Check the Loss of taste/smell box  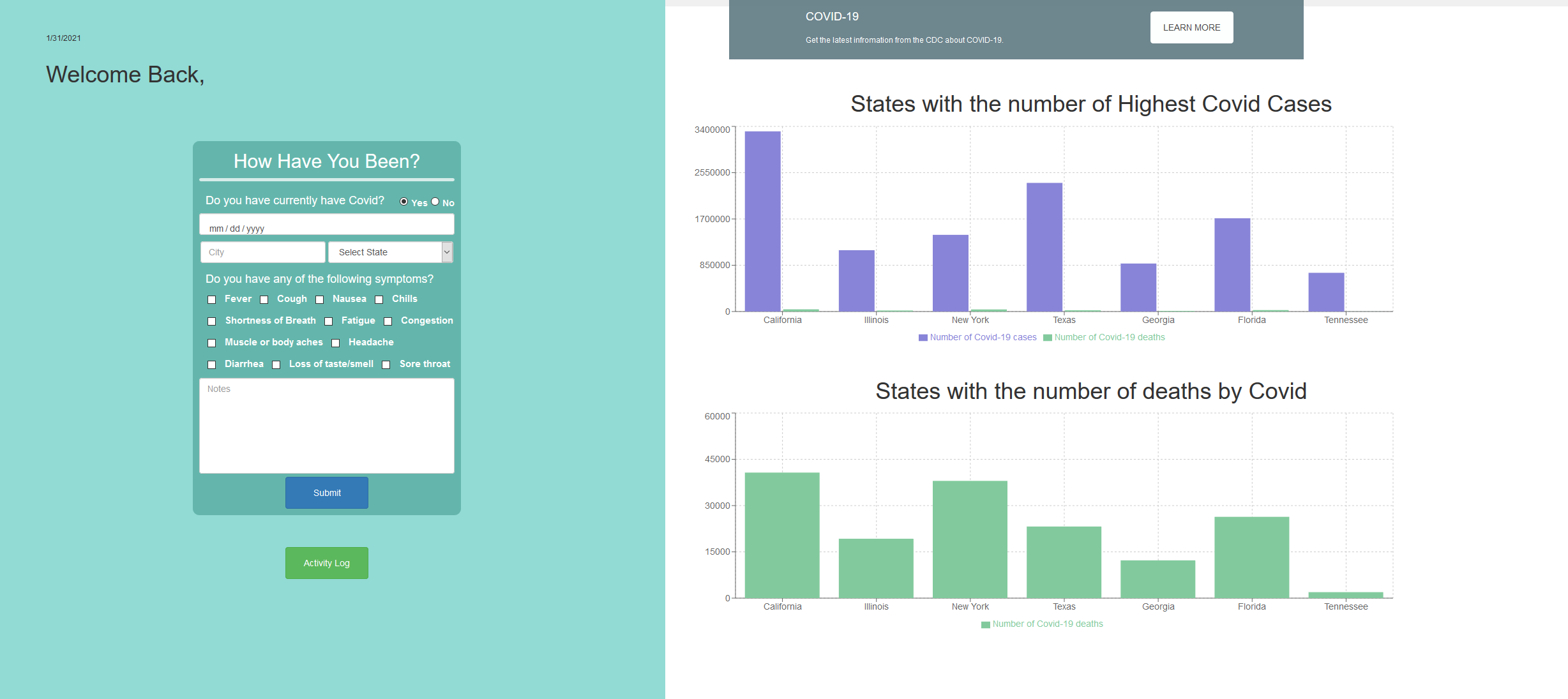276,365
